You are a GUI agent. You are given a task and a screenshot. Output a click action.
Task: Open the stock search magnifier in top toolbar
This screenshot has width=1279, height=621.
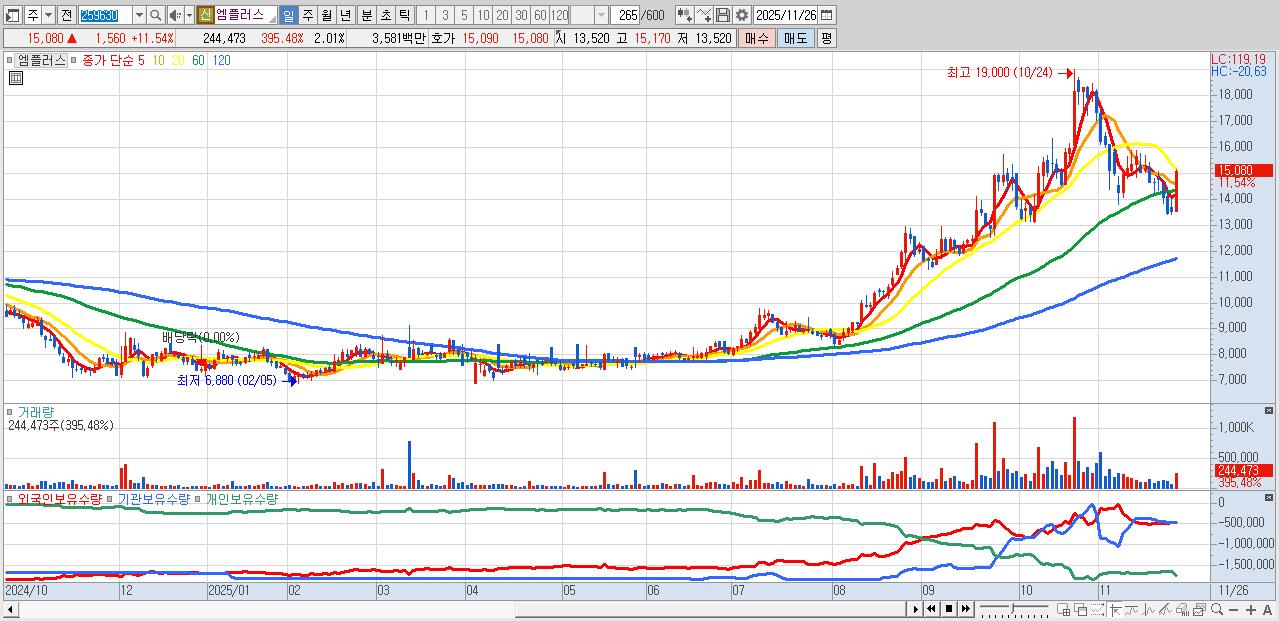pos(156,15)
